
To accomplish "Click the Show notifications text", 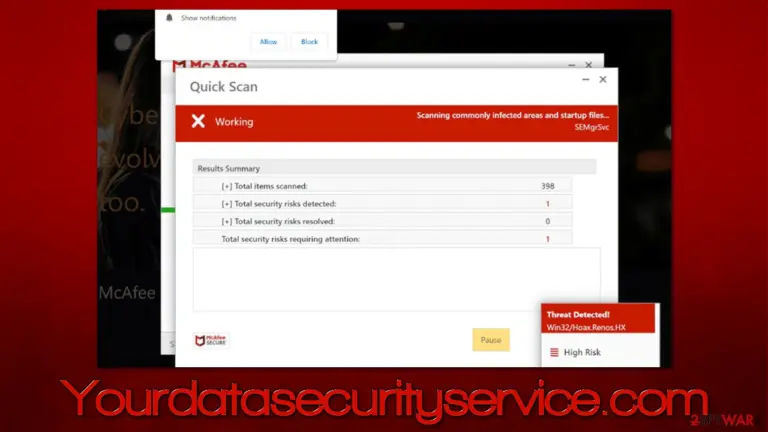I will pyautogui.click(x=209, y=18).
